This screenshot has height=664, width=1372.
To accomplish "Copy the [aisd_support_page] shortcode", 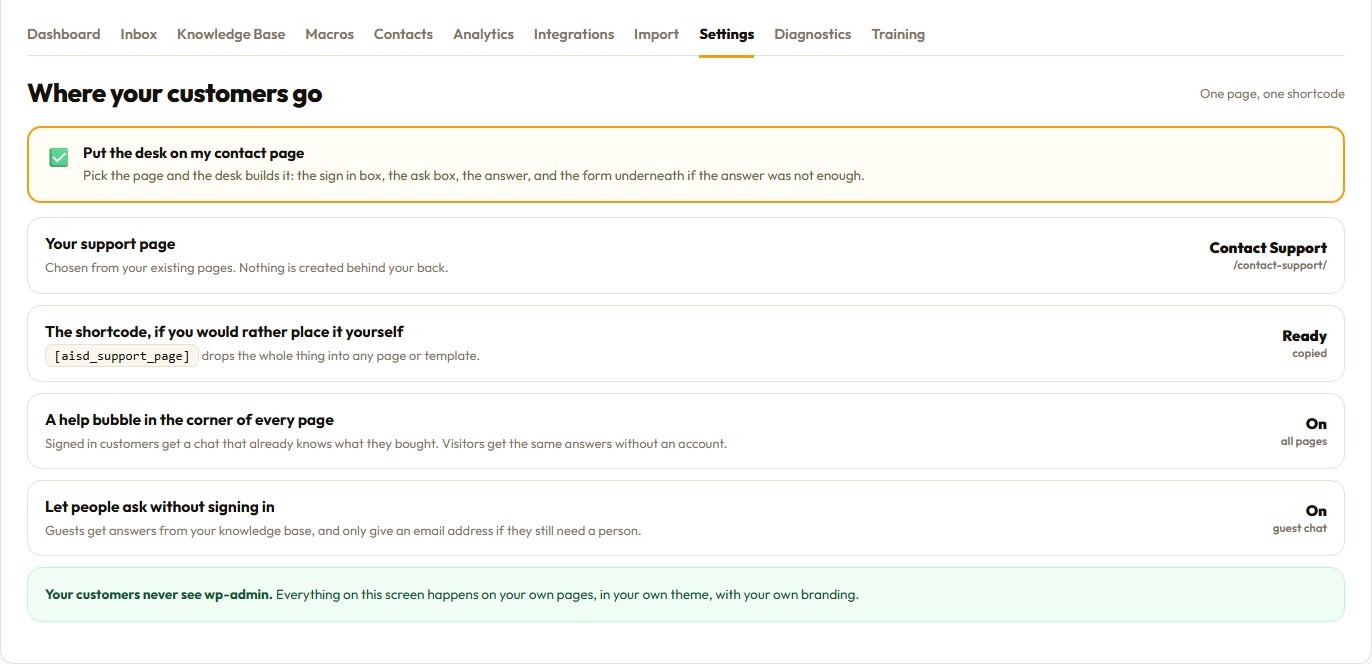I will (122, 356).
